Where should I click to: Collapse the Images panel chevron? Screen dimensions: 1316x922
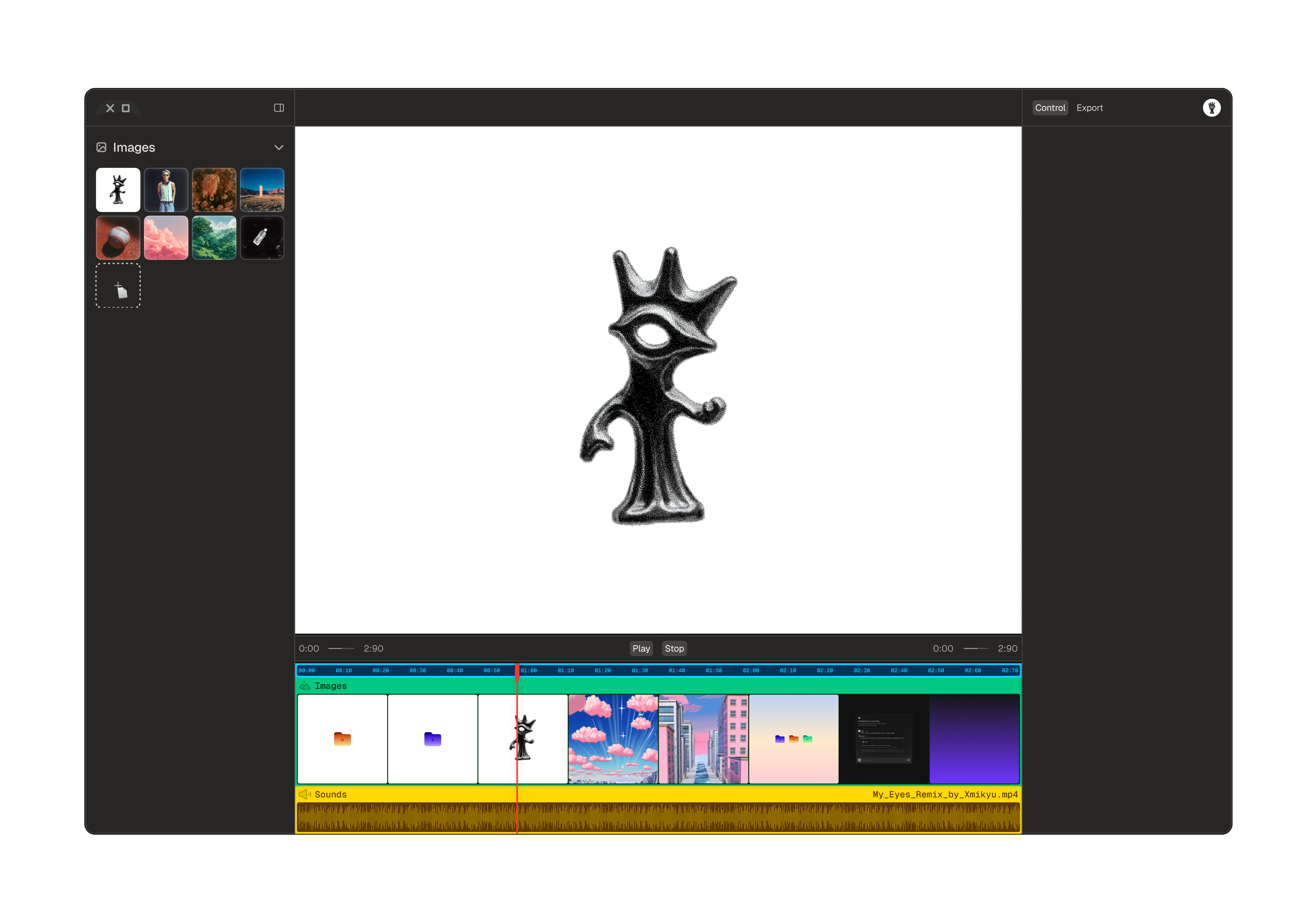(x=279, y=147)
